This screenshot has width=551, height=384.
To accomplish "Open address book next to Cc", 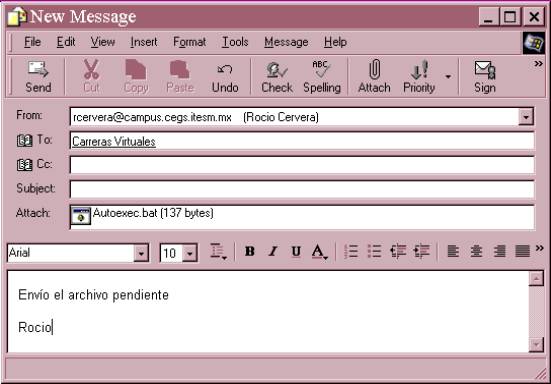I will pos(24,164).
